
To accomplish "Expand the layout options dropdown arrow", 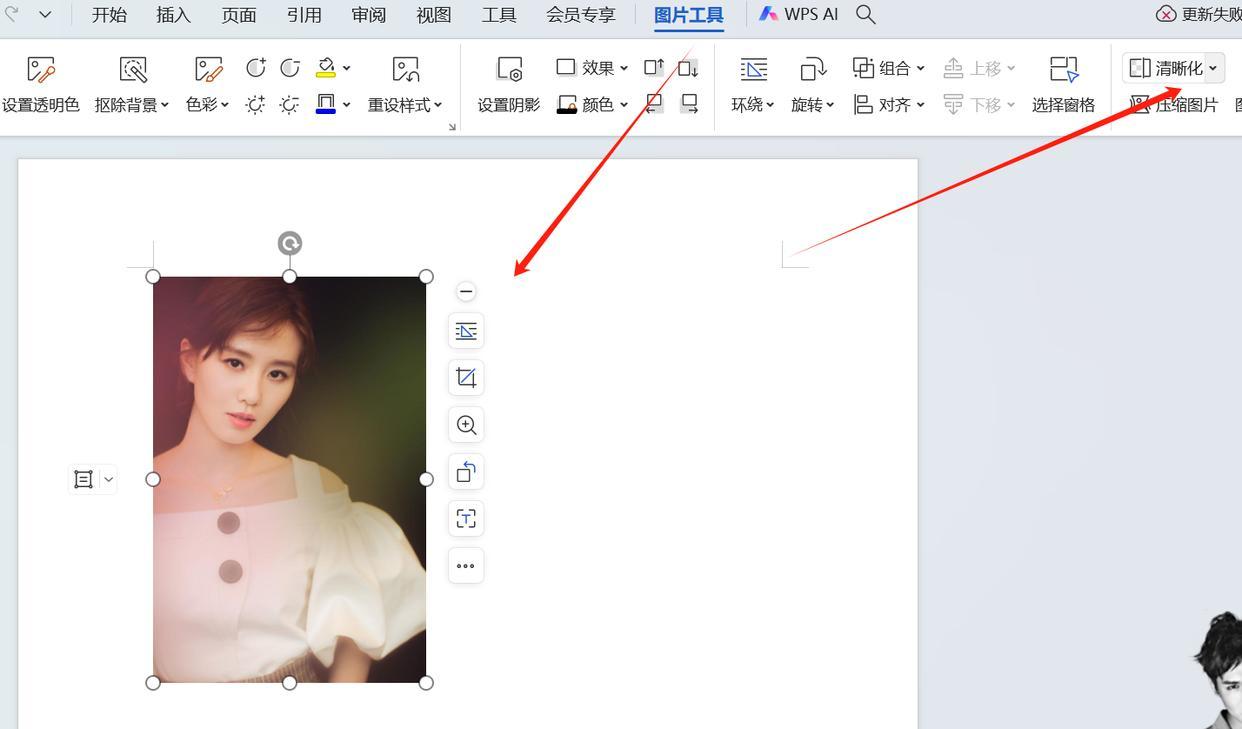I will click(x=108, y=479).
